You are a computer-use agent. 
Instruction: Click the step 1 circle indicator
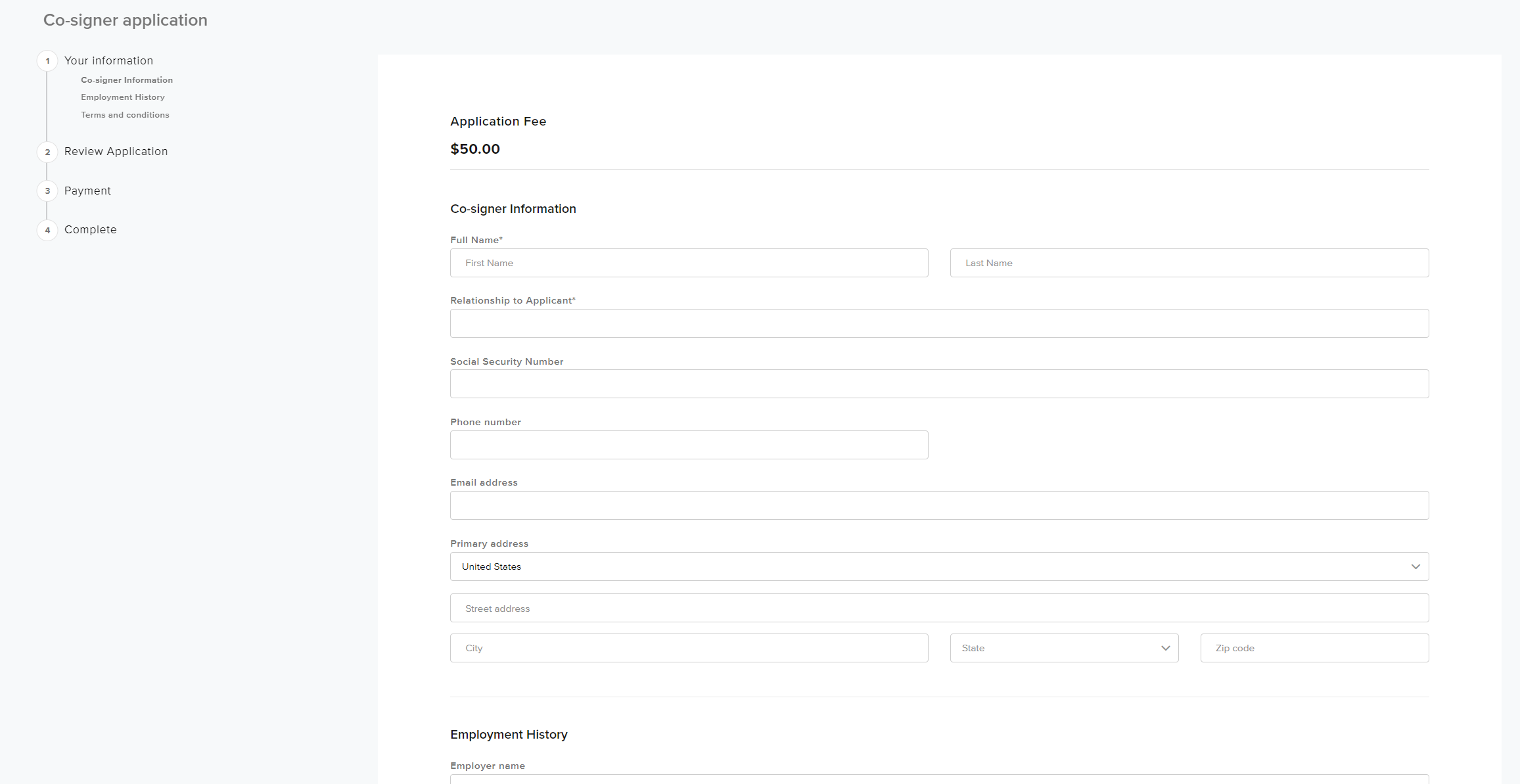tap(47, 60)
